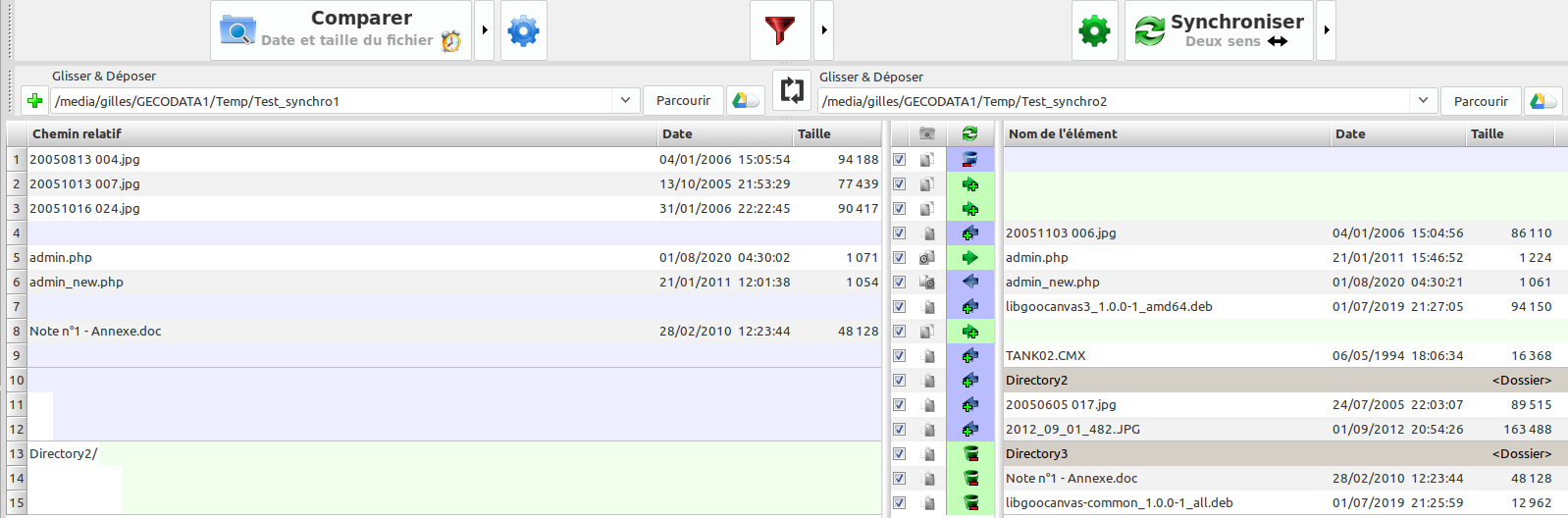Toggle the checkbox in the Directory3 row
The height and width of the screenshot is (518, 1568).
[x=899, y=453]
